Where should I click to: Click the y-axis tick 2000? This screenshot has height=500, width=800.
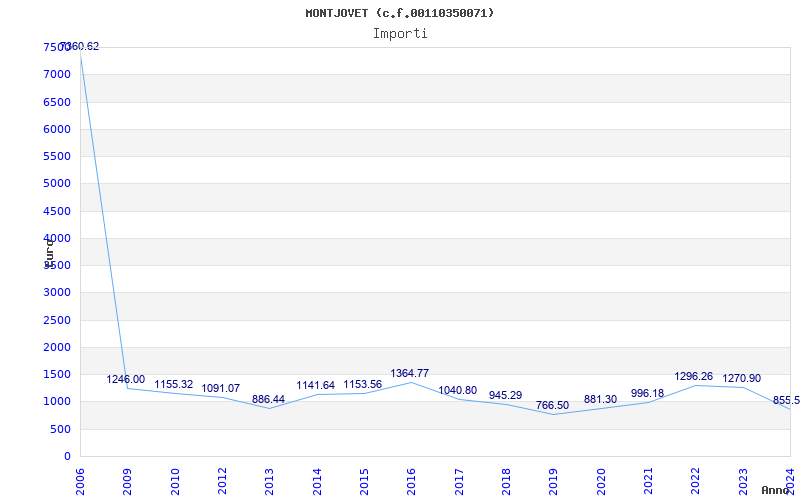(57, 347)
